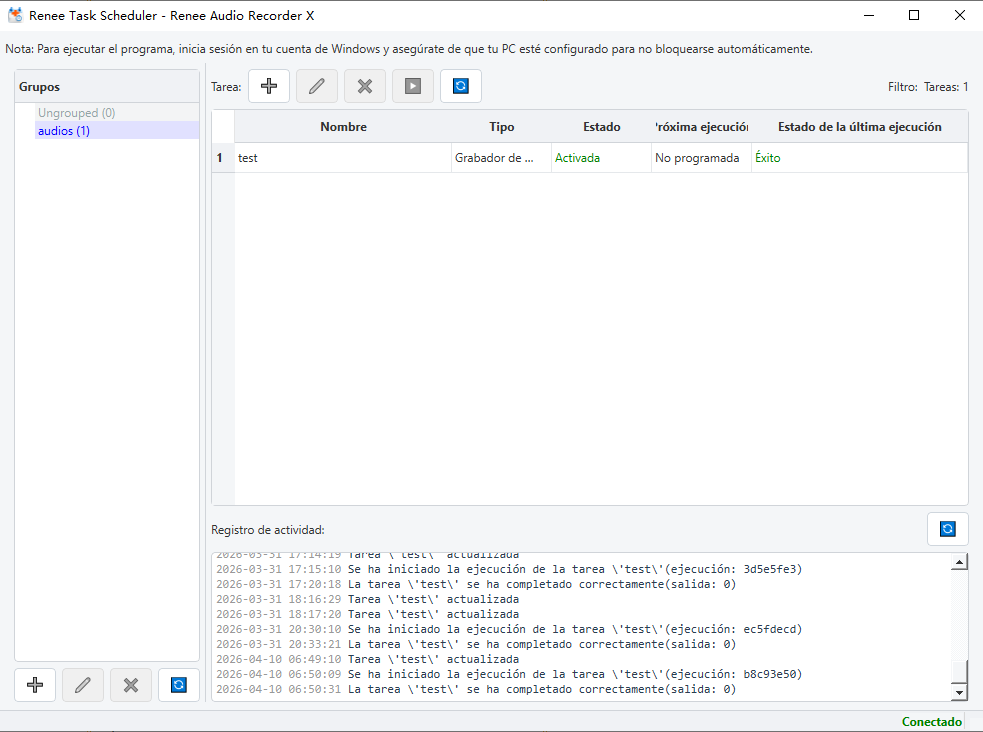Sort by the Nombre column header
Image resolution: width=983 pixels, height=732 pixels.
tap(343, 127)
